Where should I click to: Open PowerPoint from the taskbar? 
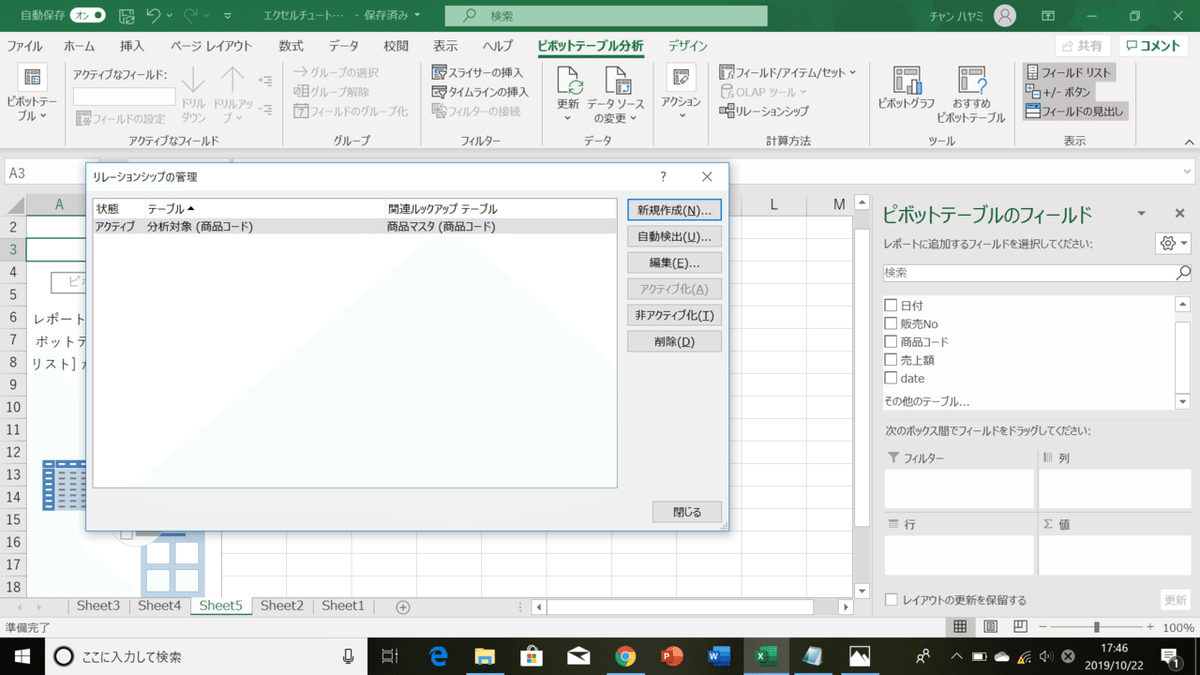point(672,656)
